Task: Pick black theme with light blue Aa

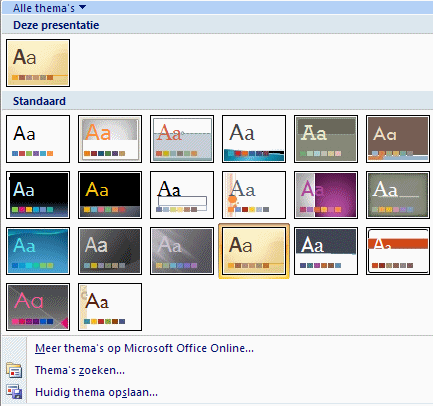Action: point(38,195)
